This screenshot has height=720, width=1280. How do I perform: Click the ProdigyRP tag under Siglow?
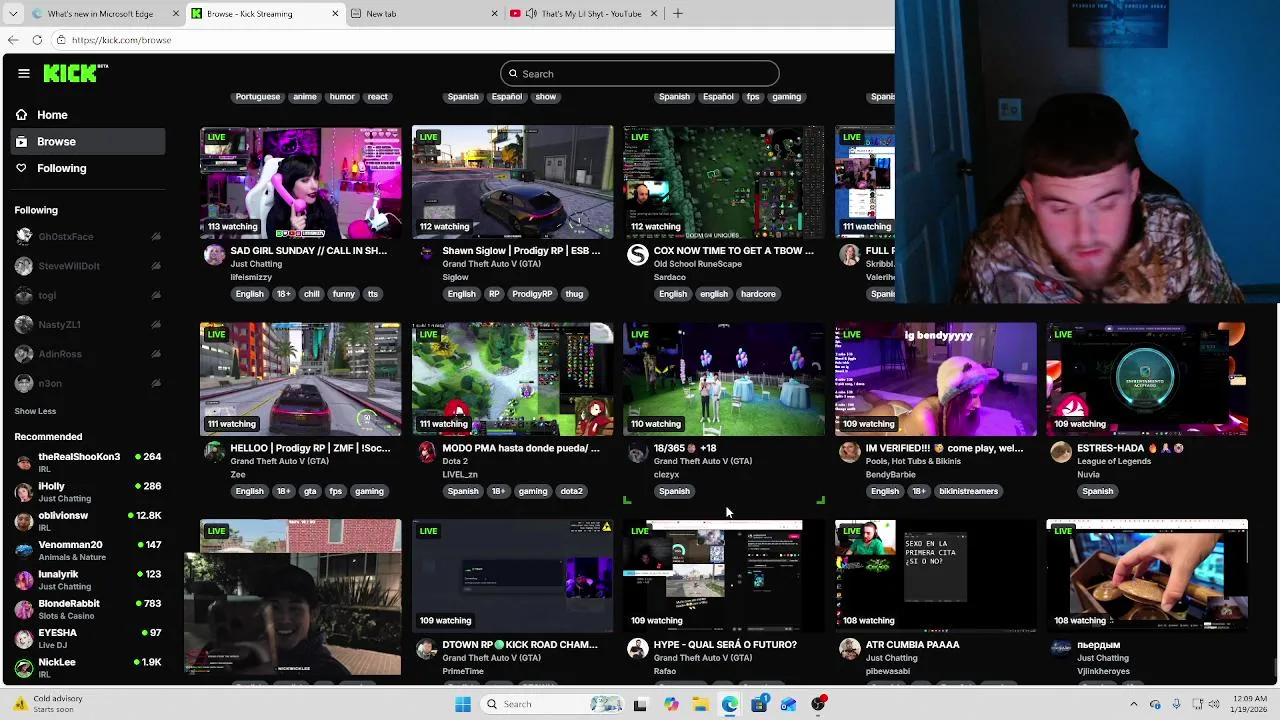[532, 294]
